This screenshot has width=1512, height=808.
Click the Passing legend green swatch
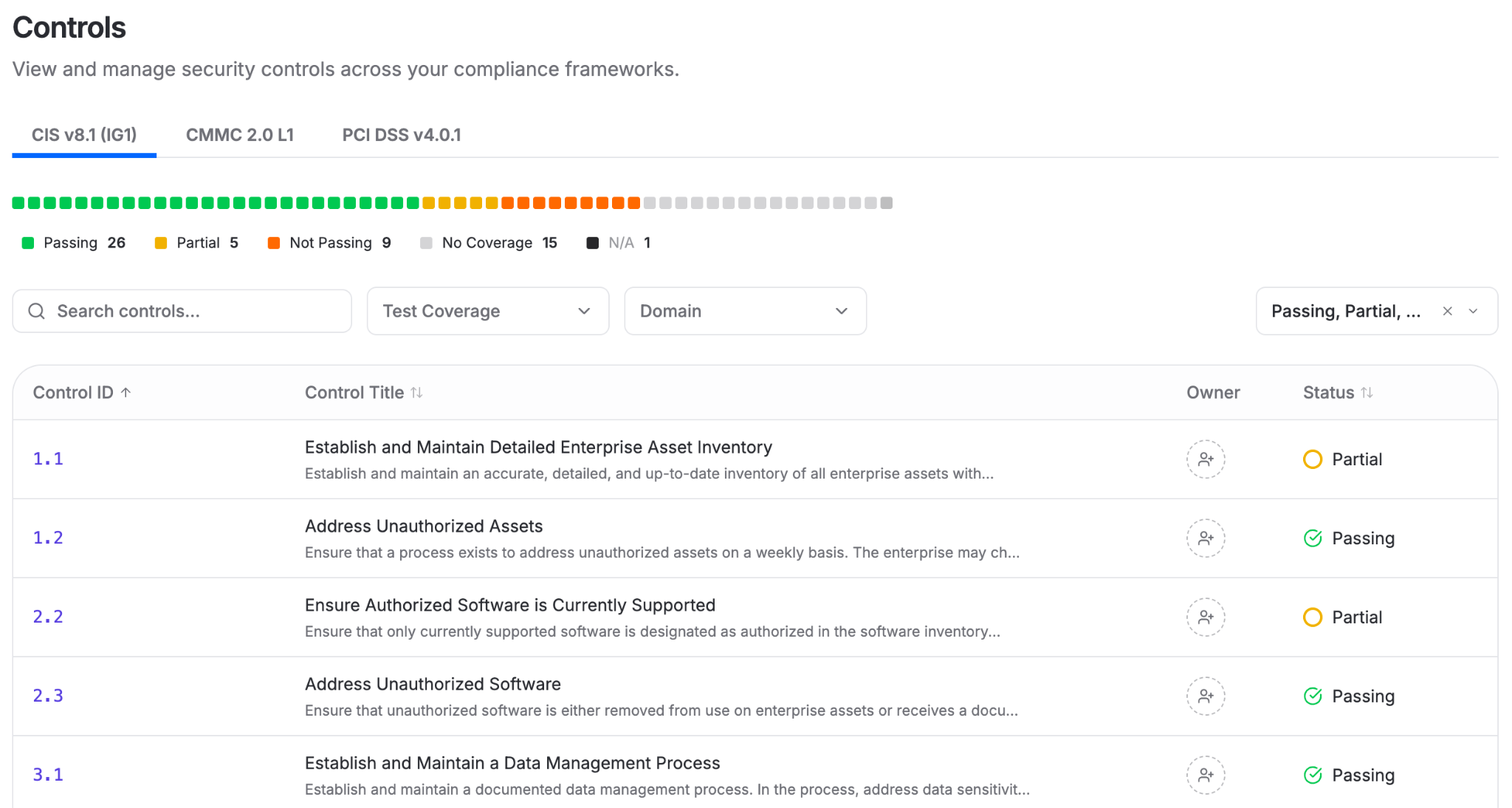[x=28, y=243]
